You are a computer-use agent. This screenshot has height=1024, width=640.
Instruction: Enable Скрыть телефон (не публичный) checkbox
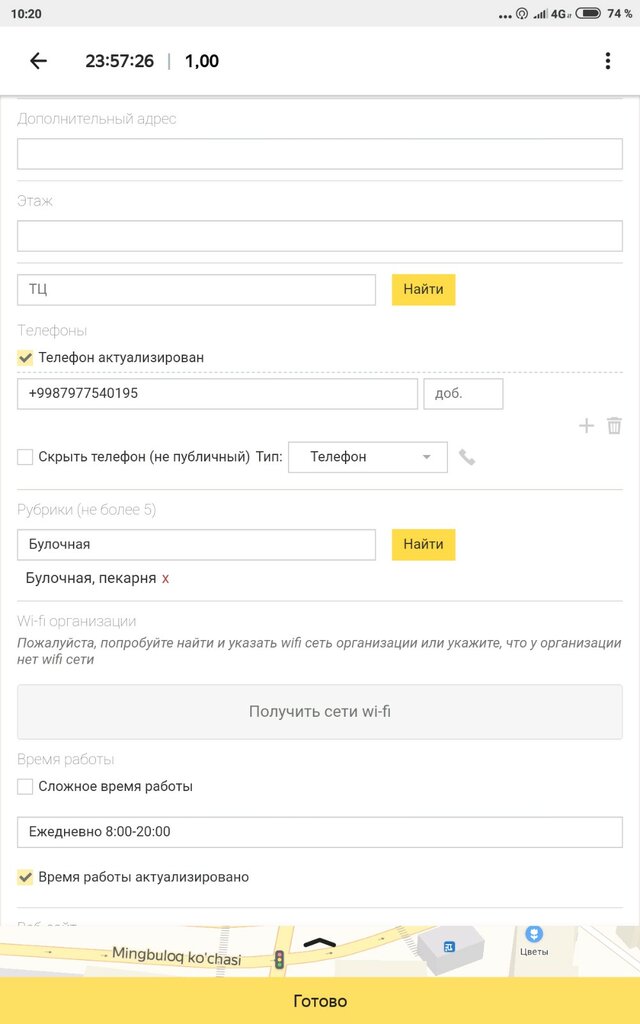tap(26, 457)
